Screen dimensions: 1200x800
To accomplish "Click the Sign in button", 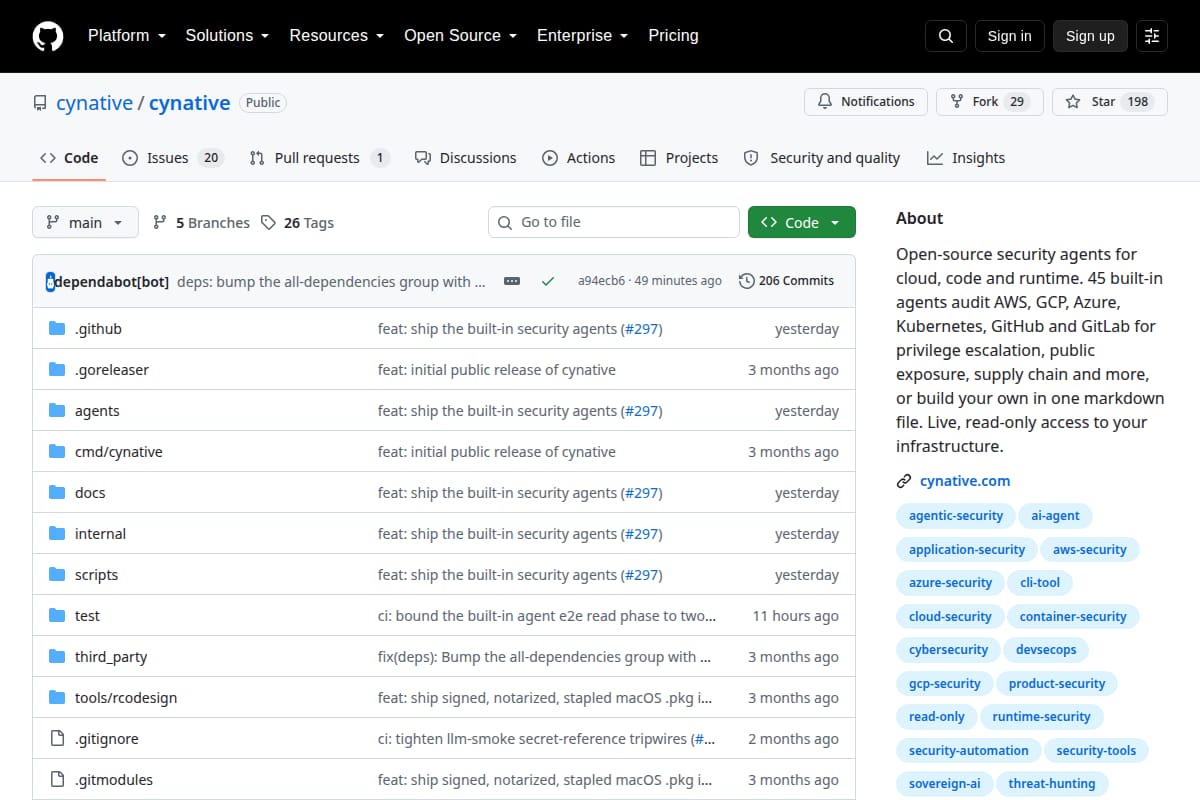I will 1009,36.
